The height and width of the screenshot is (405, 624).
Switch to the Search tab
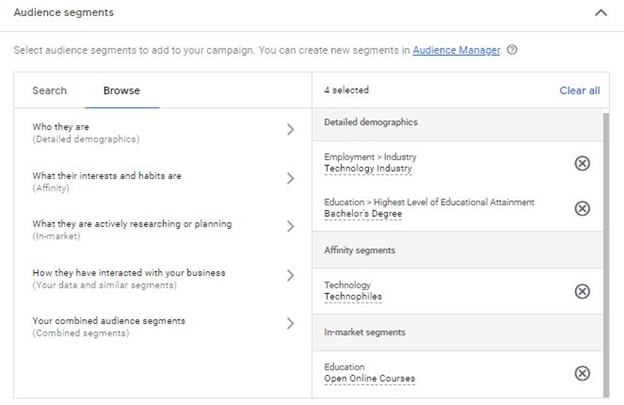tap(49, 91)
